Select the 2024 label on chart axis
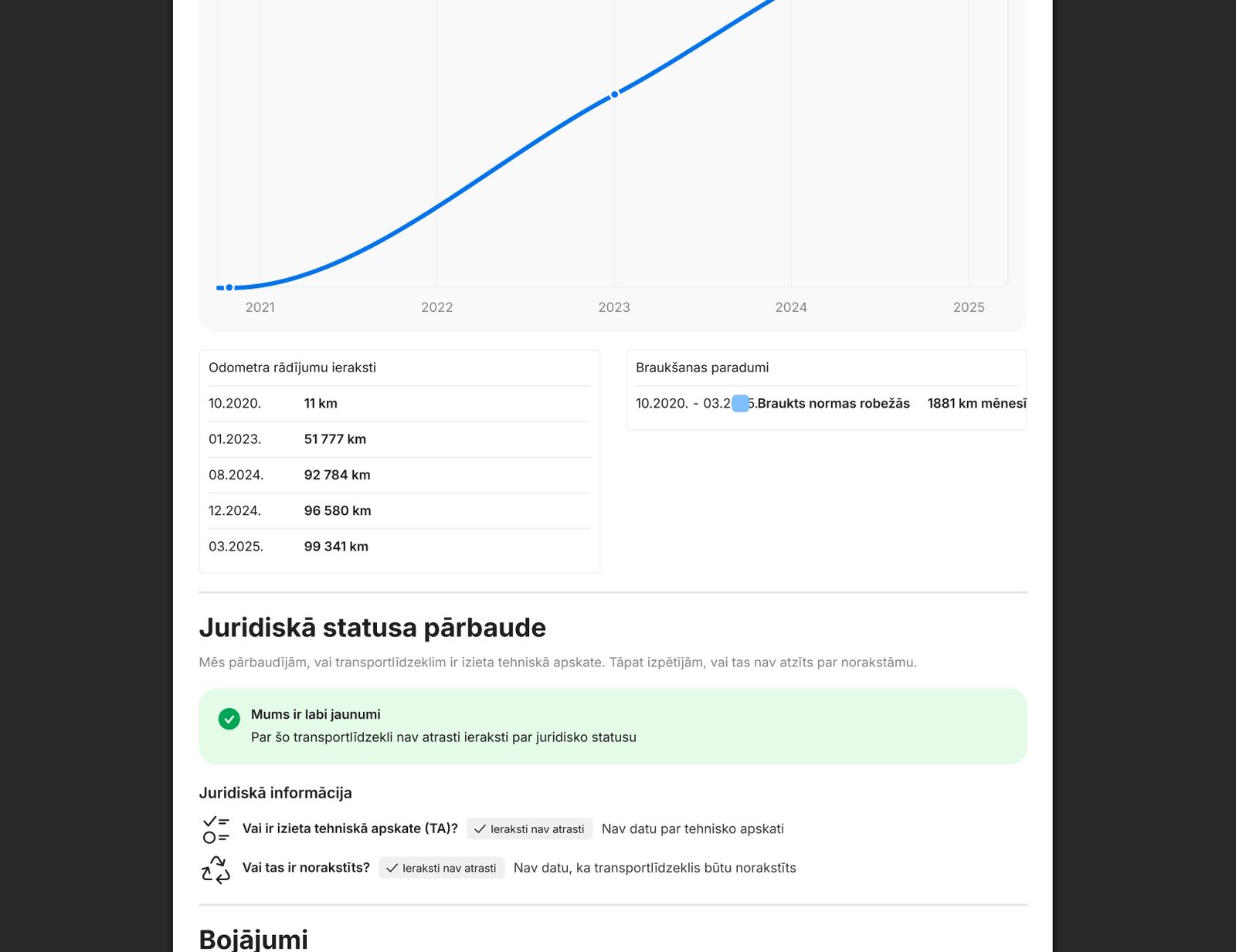Viewport: 1236px width, 952px height. click(791, 307)
